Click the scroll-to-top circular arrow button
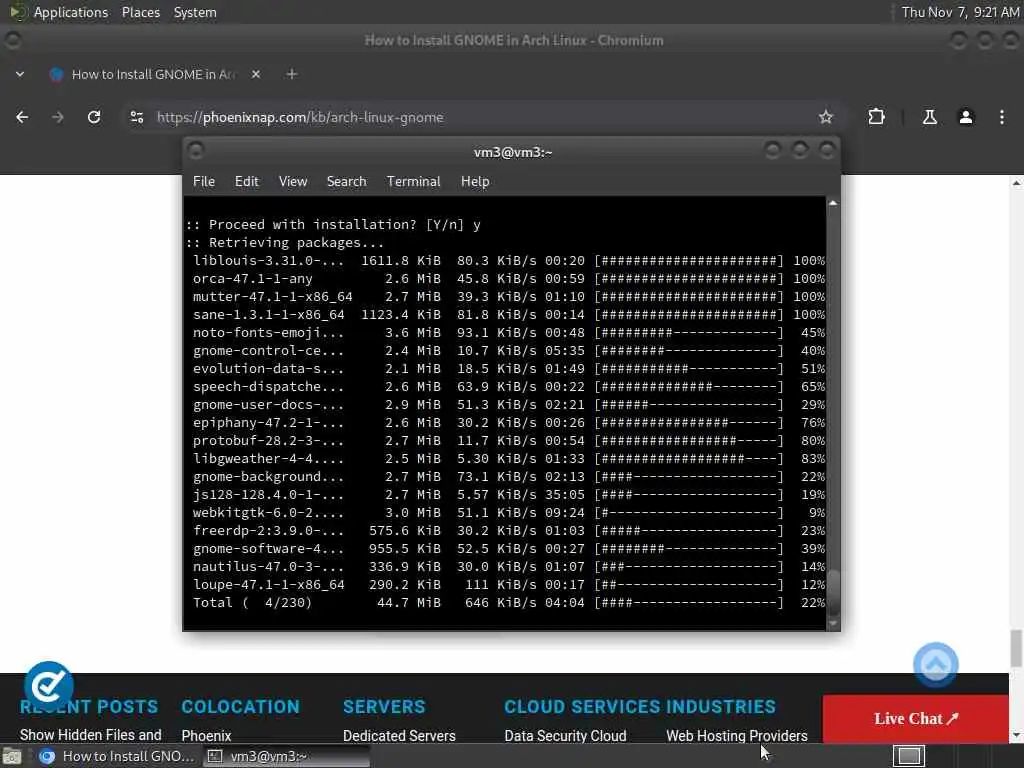Viewport: 1024px width, 768px height. [935, 665]
